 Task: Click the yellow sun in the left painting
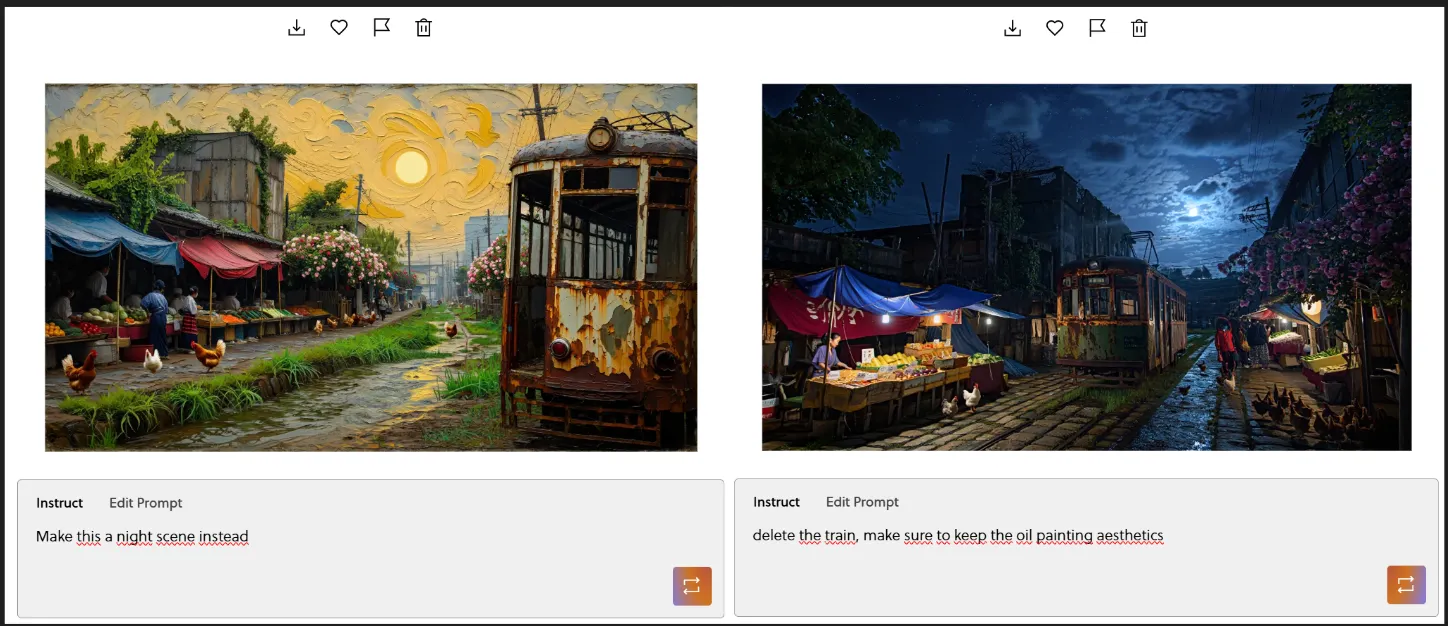click(x=411, y=167)
